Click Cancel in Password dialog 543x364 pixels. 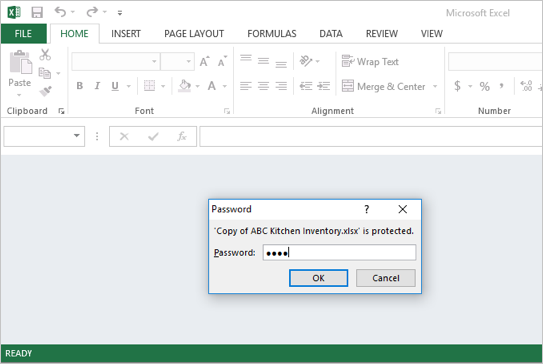coord(386,278)
